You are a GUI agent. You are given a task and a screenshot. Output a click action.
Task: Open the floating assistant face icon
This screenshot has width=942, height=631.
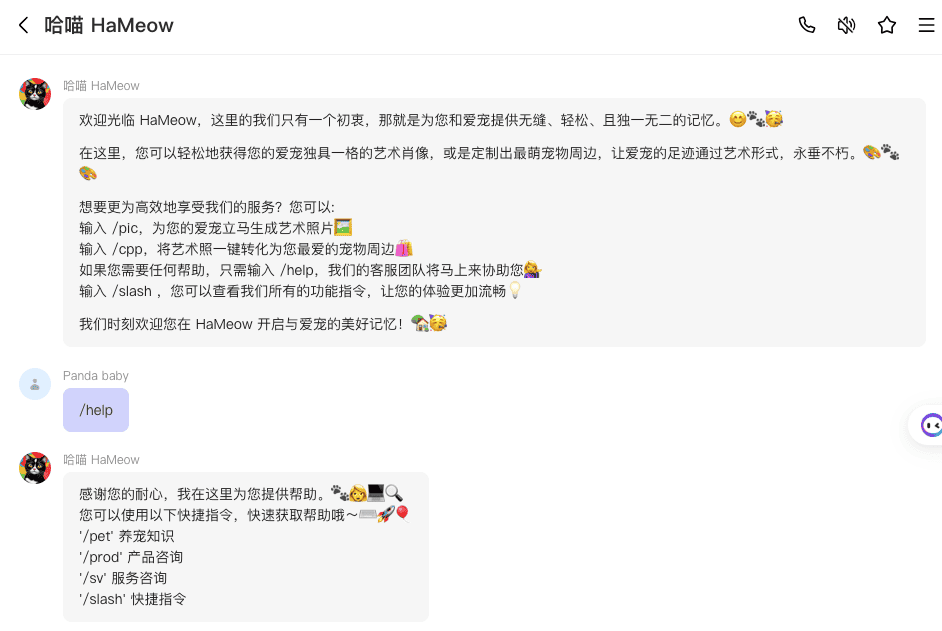point(931,425)
